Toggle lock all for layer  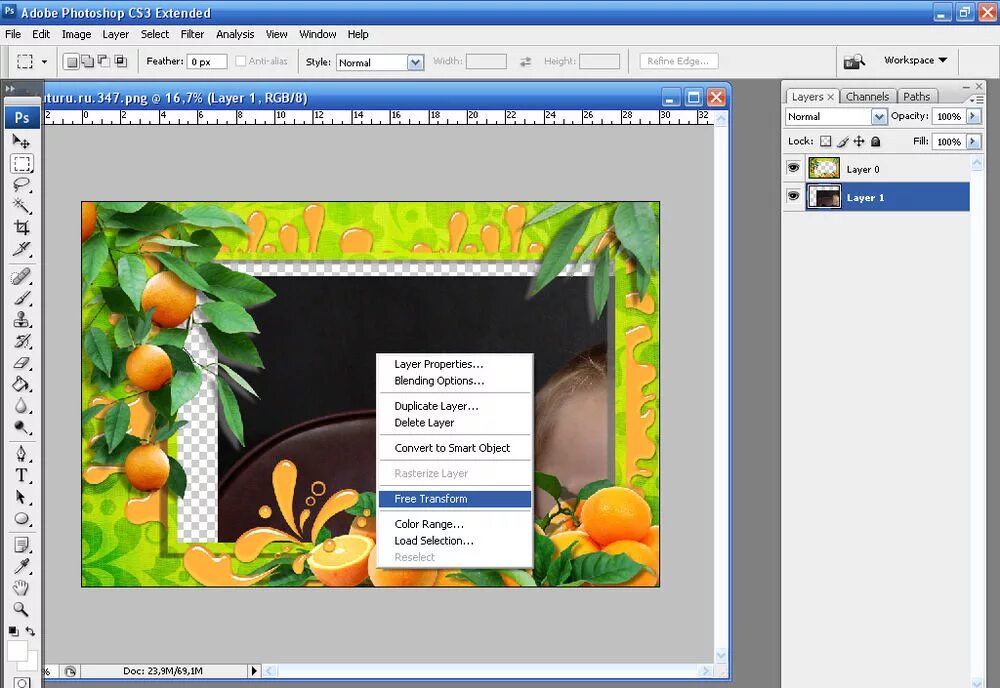point(876,142)
